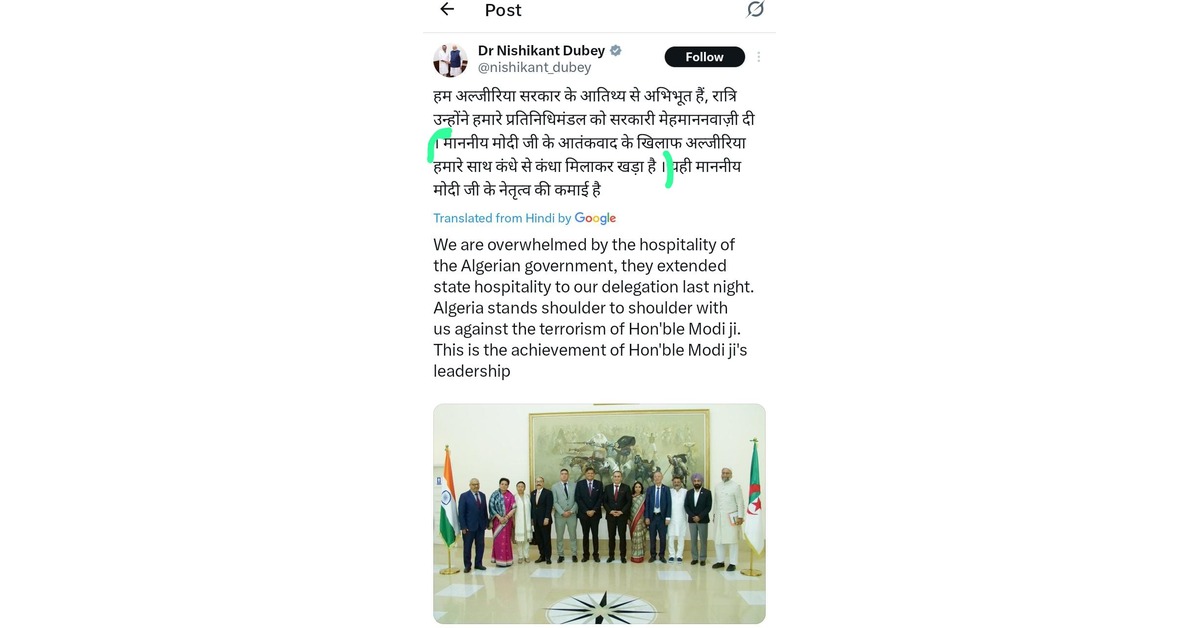Follow Dr Nishikant Dubey

pos(704,57)
